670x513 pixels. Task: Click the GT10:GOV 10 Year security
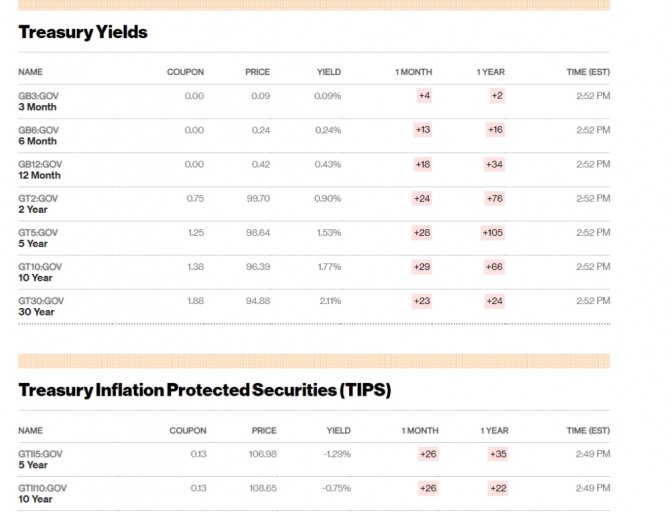click(x=40, y=271)
